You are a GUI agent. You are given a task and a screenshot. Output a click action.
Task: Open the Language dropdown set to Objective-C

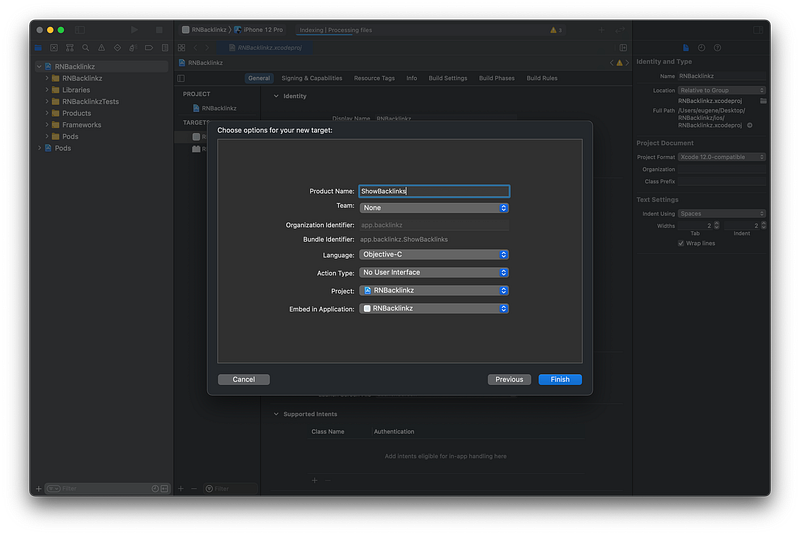pos(435,254)
